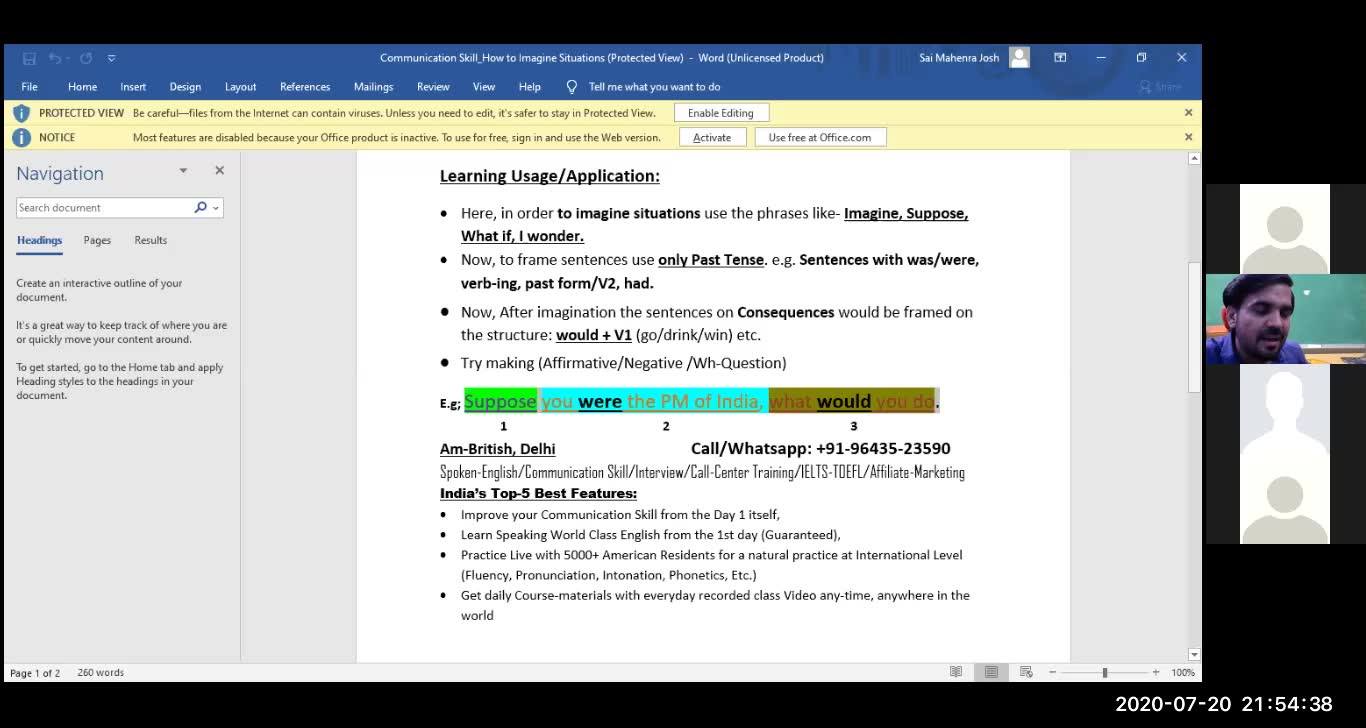The width and height of the screenshot is (1366, 728).
Task: Switch to Read Mode view icon
Action: 956,672
